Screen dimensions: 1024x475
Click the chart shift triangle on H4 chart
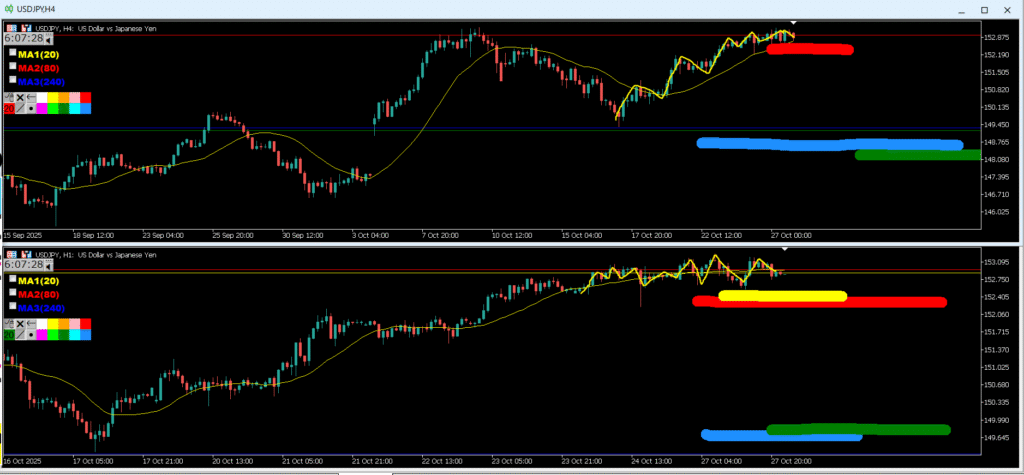(793, 22)
